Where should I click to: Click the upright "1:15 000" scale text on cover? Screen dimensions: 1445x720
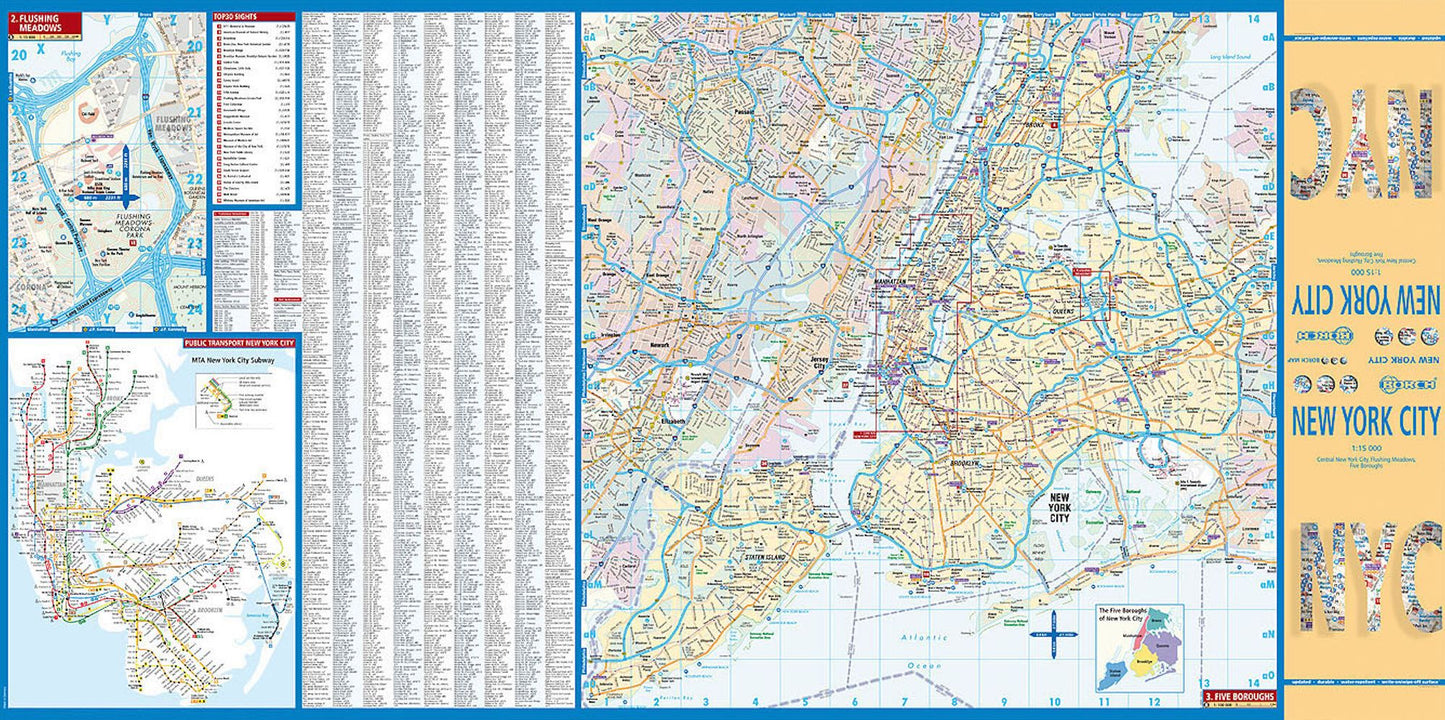[1366, 449]
